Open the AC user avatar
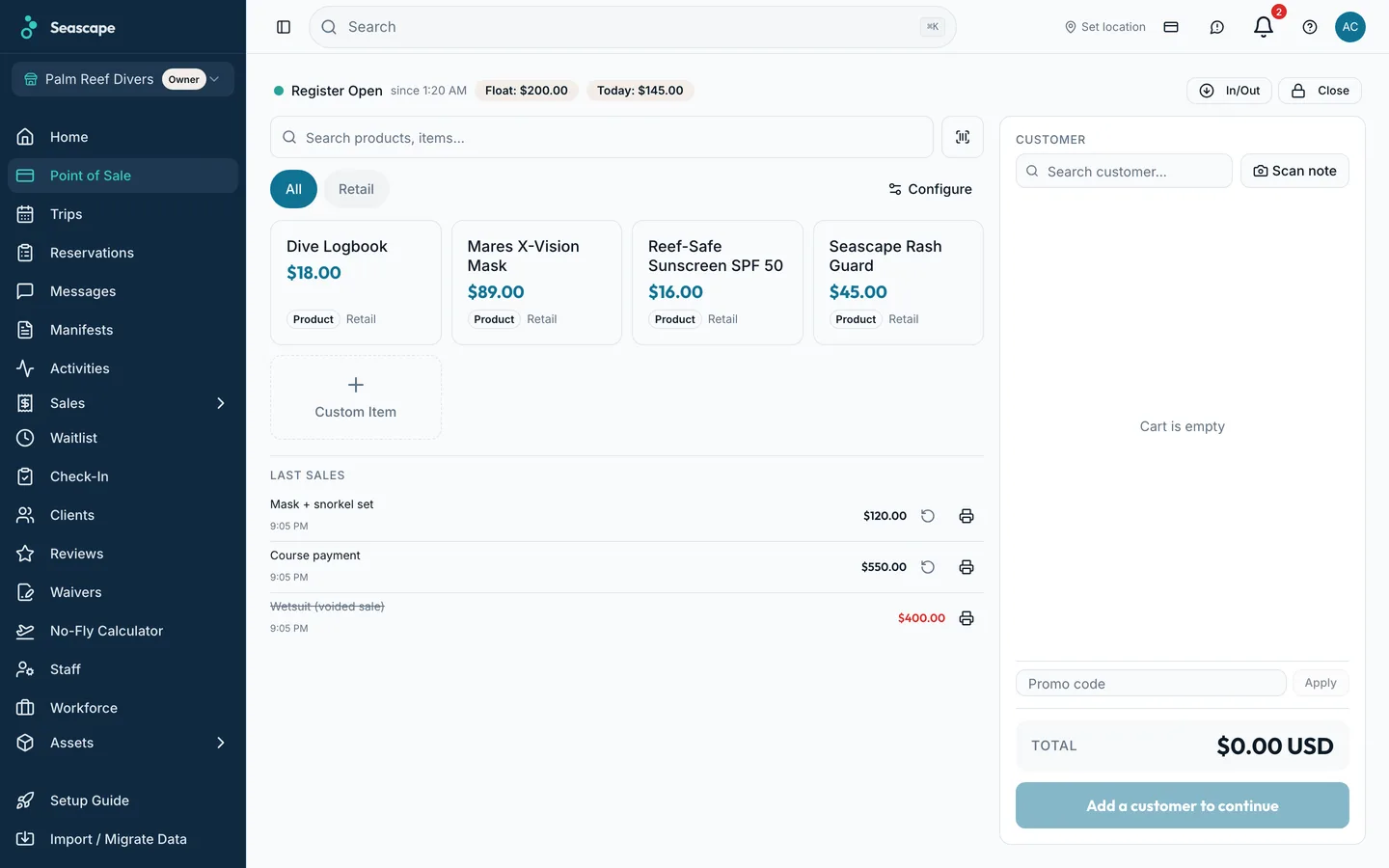Viewport: 1389px width, 868px height. [x=1350, y=27]
